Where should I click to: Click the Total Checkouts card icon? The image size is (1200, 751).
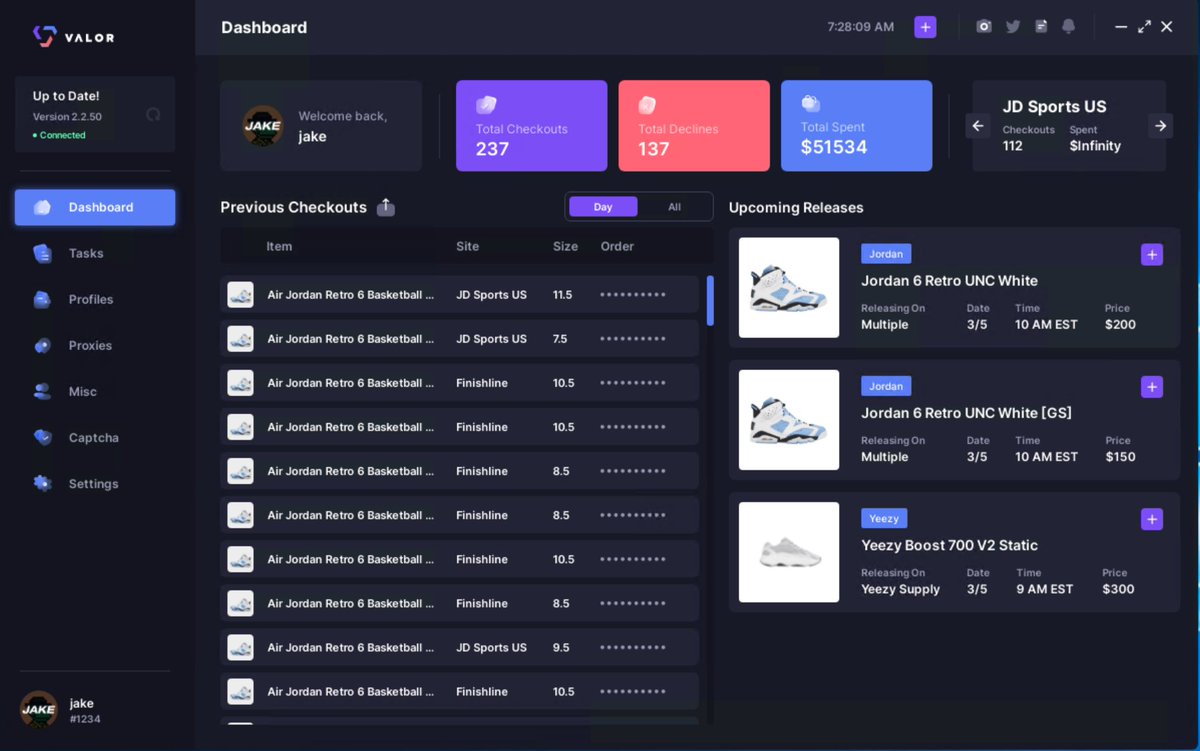pyautogui.click(x=486, y=104)
